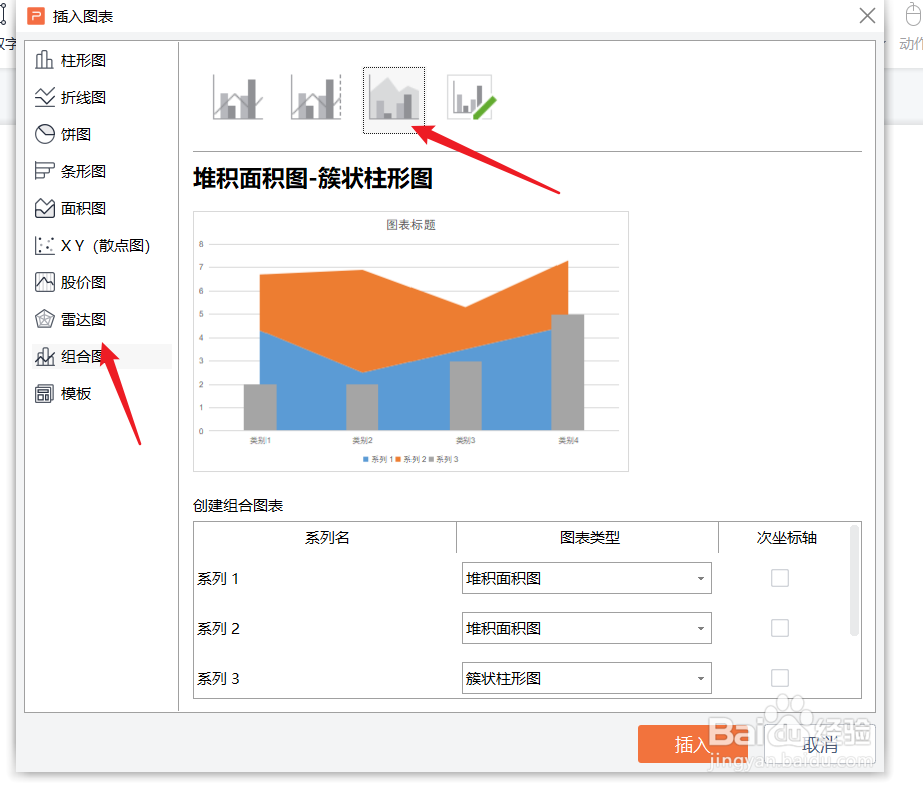Click the 系列 1 row label

tap(218, 579)
